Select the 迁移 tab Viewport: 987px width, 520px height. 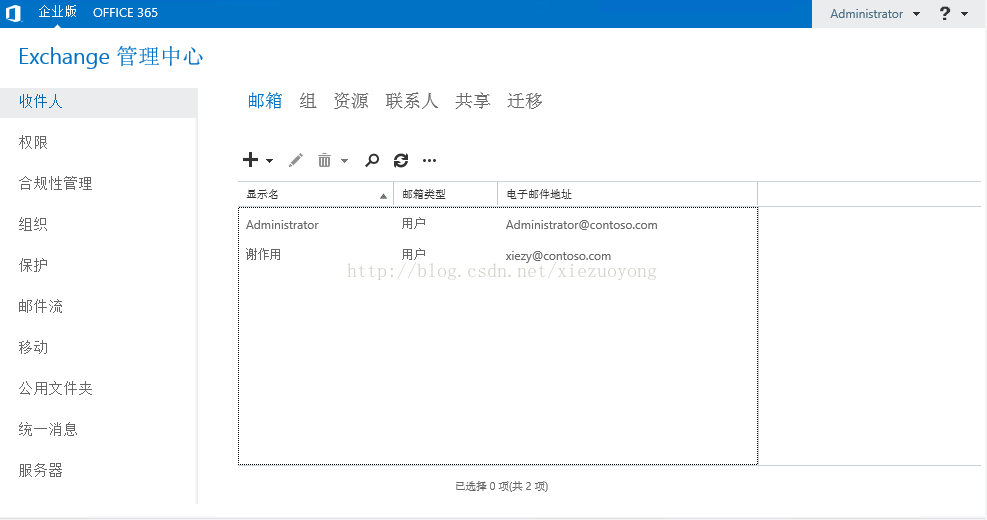pyautogui.click(x=525, y=101)
